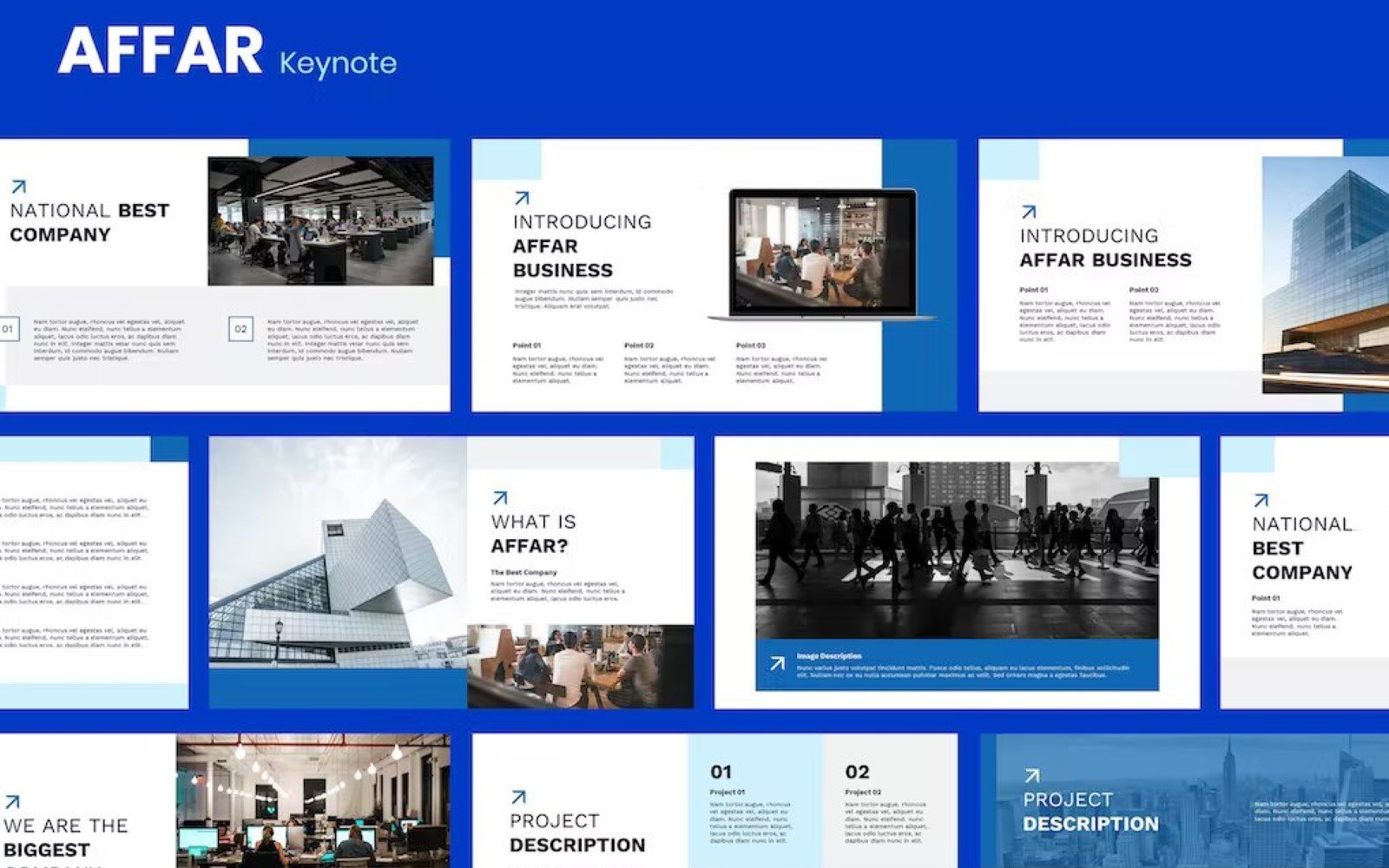Screen dimensions: 1389x868
Task: Click arrow icon above 'NATIONAL BEST COMPANY' beside office photo
Action: [x=19, y=187]
